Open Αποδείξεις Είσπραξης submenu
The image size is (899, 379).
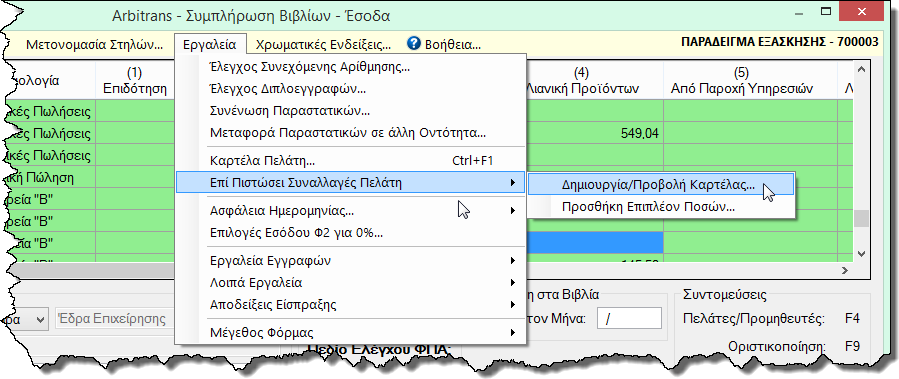[x=350, y=304]
